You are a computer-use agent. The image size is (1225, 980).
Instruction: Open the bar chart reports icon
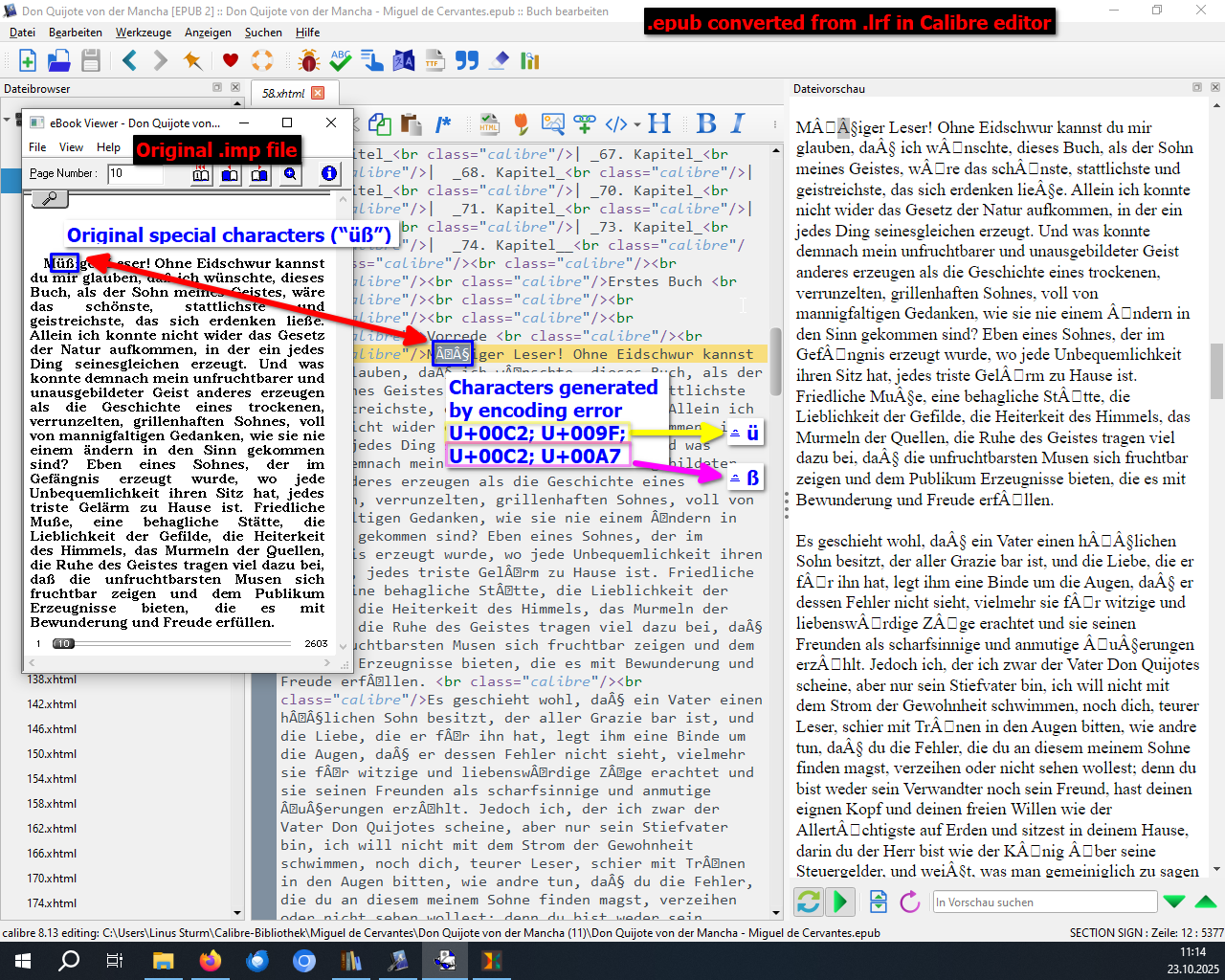[x=530, y=61]
